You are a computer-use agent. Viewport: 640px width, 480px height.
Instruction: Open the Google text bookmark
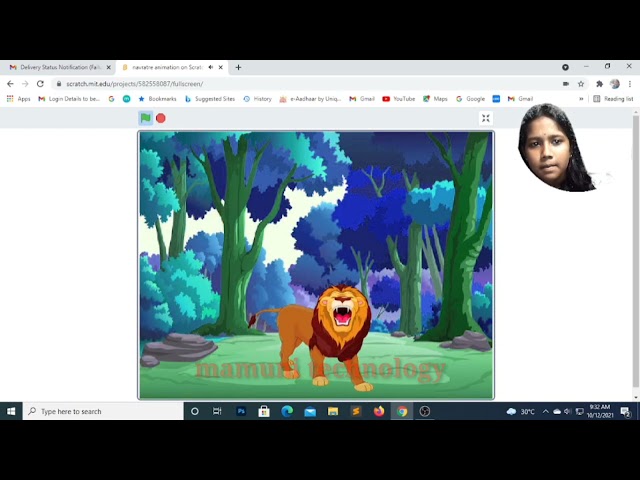pos(470,99)
